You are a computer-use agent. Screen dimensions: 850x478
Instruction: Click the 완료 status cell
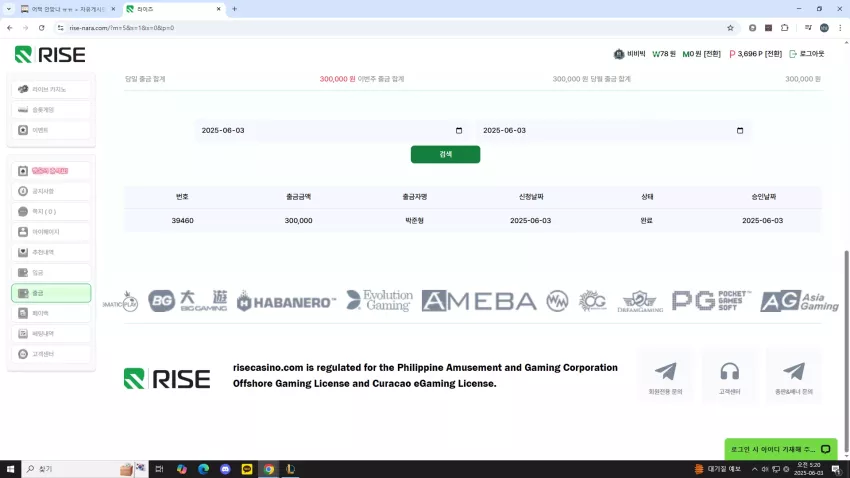[646, 221]
